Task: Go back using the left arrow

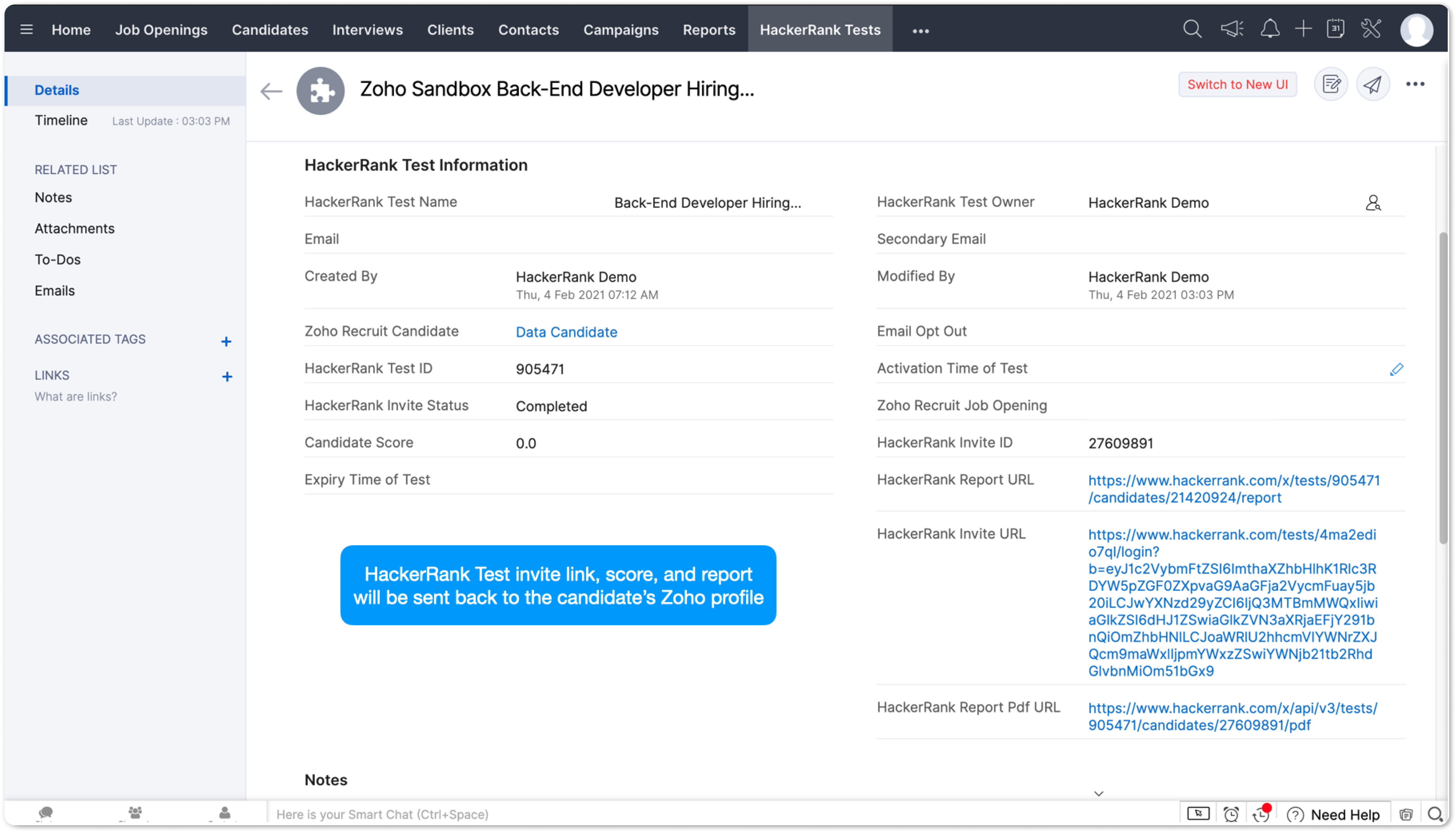Action: [271, 91]
